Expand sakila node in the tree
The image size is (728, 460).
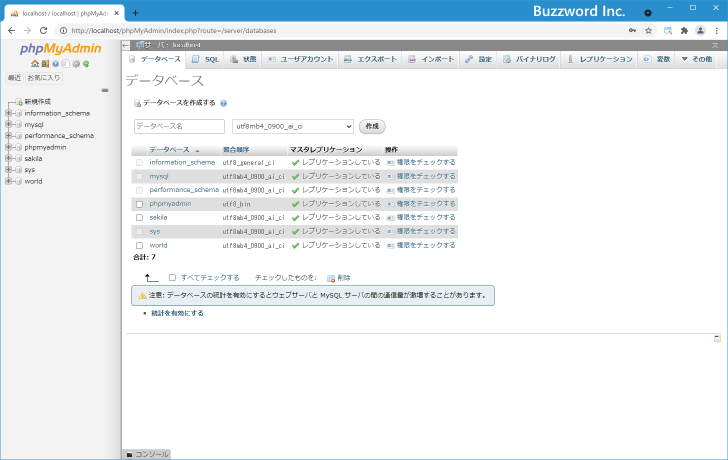[8, 158]
